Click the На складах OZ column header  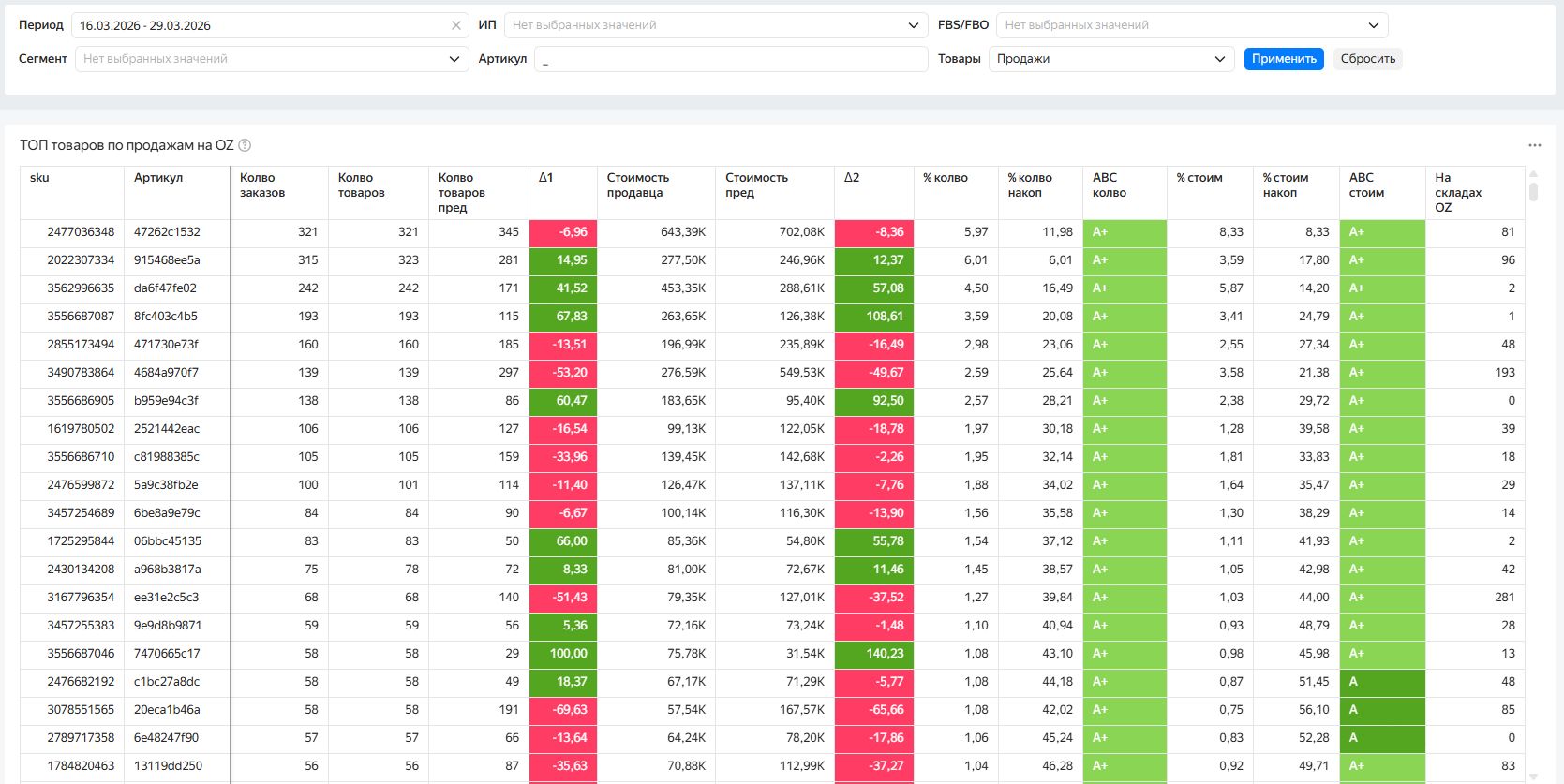[1458, 192]
